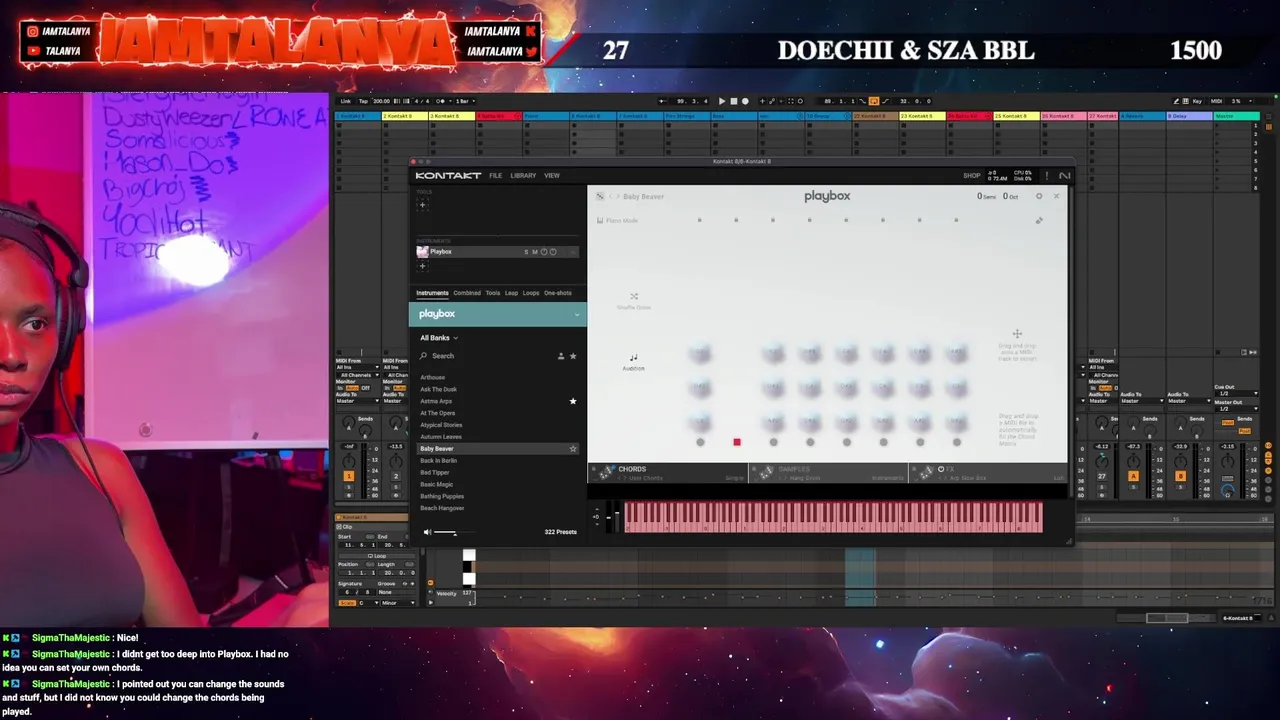The image size is (1280, 720).
Task: Favorite the Baby Beaver preset star
Action: click(573, 449)
